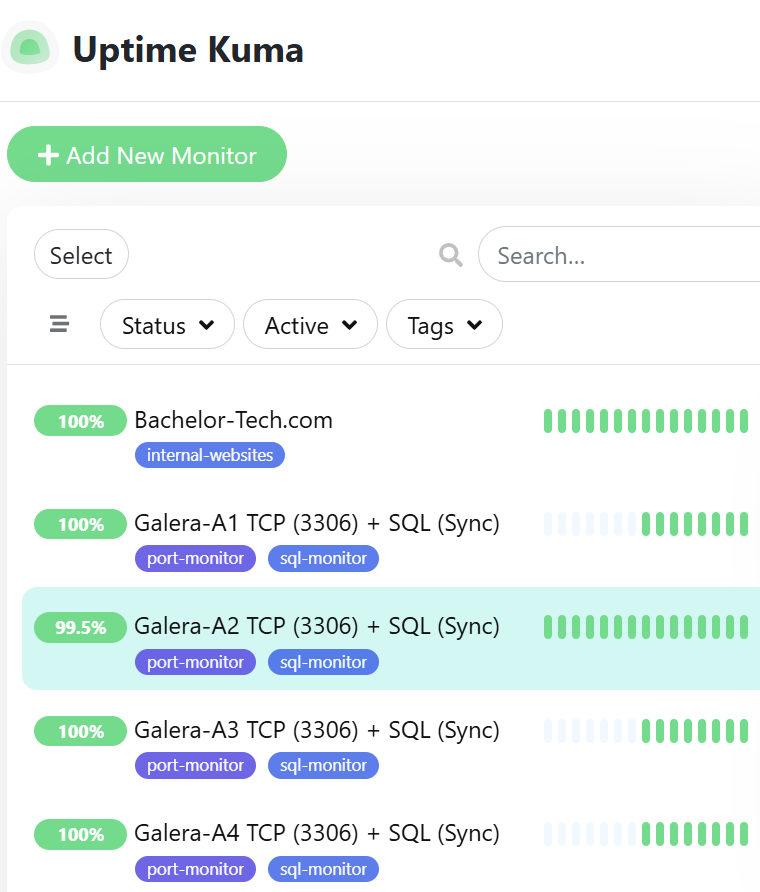The width and height of the screenshot is (760, 892).
Task: Click the Uptime Kuma title text
Action: coord(188,49)
